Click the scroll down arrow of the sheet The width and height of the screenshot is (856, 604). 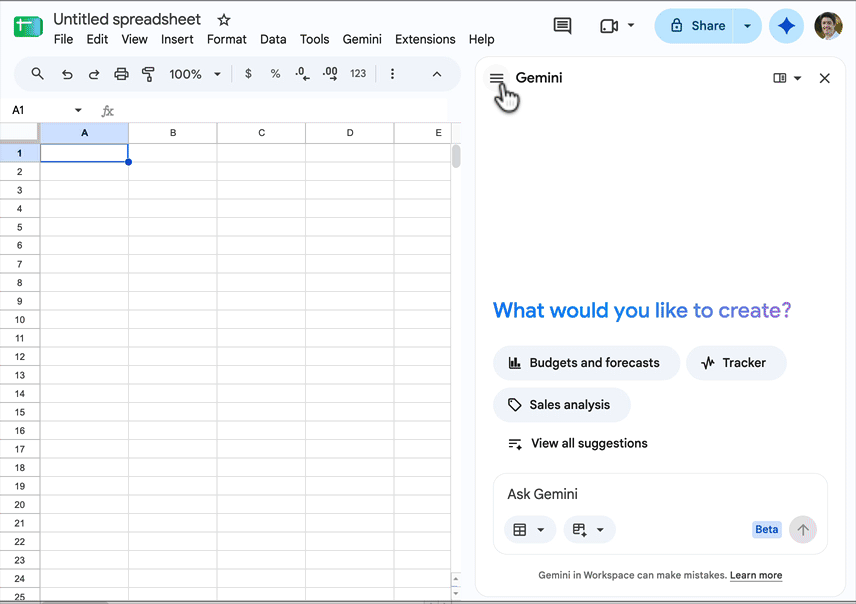456,593
